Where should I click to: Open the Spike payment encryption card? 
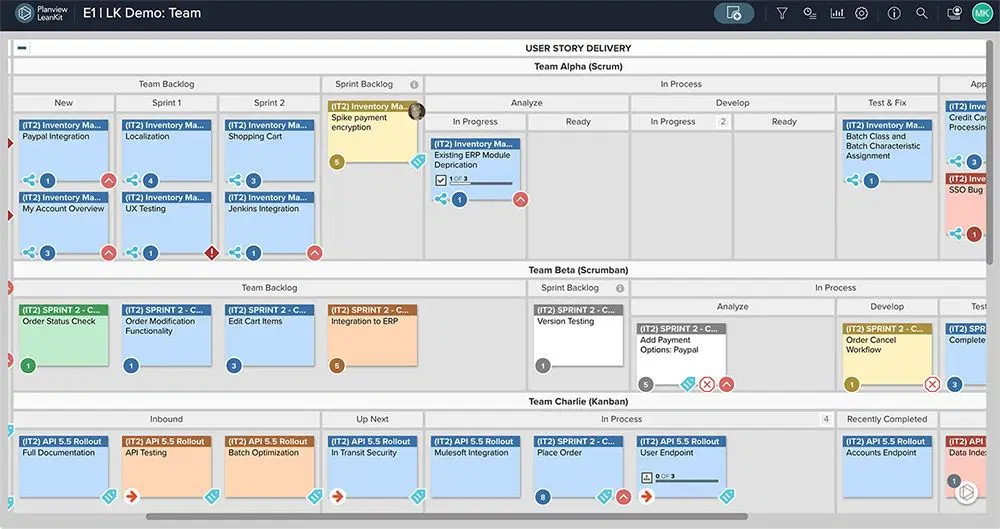(x=372, y=130)
